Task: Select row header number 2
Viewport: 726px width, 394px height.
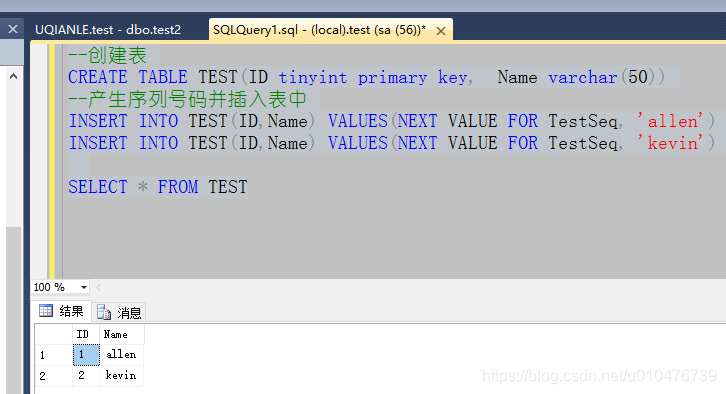Action: 54,376
